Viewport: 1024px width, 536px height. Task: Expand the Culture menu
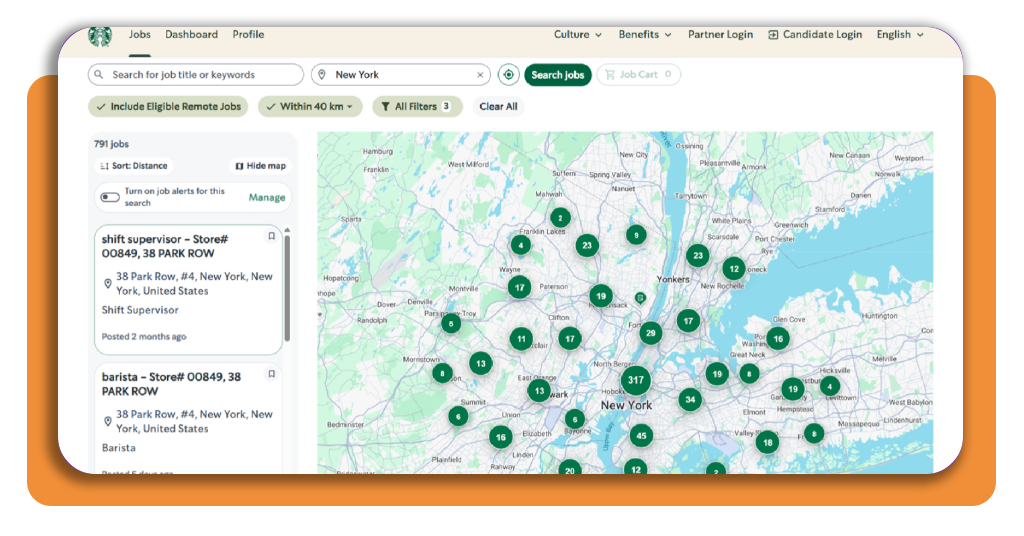(577, 35)
